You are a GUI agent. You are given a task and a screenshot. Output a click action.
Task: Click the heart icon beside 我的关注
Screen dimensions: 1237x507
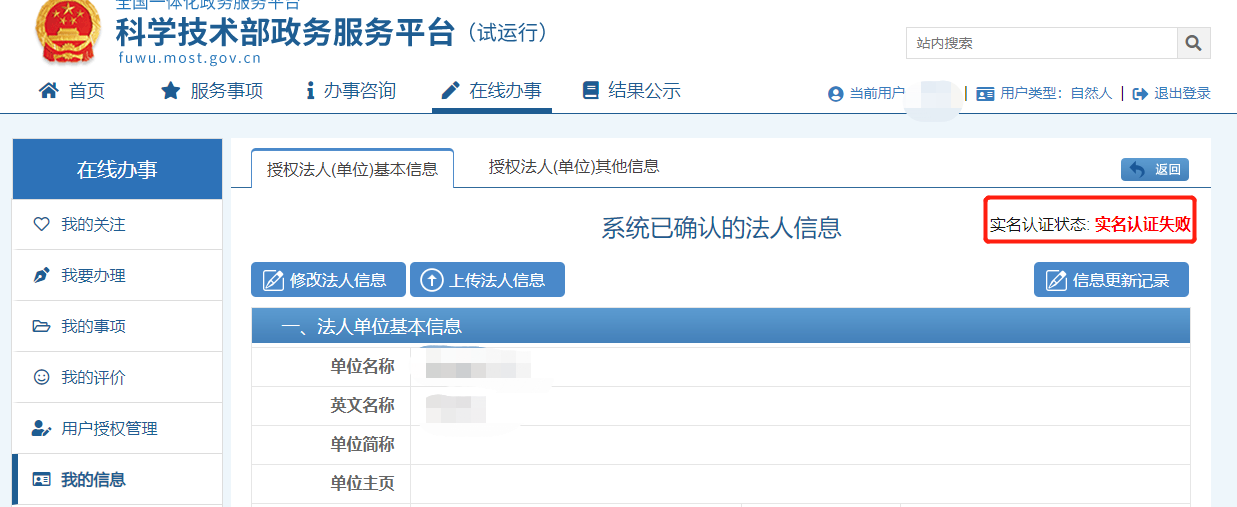41,225
